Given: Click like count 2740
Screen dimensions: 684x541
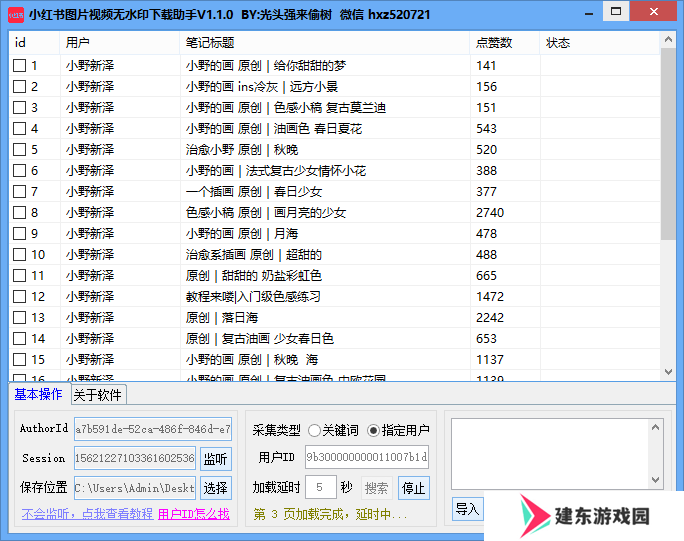Looking at the screenshot, I should pyautogui.click(x=490, y=212).
